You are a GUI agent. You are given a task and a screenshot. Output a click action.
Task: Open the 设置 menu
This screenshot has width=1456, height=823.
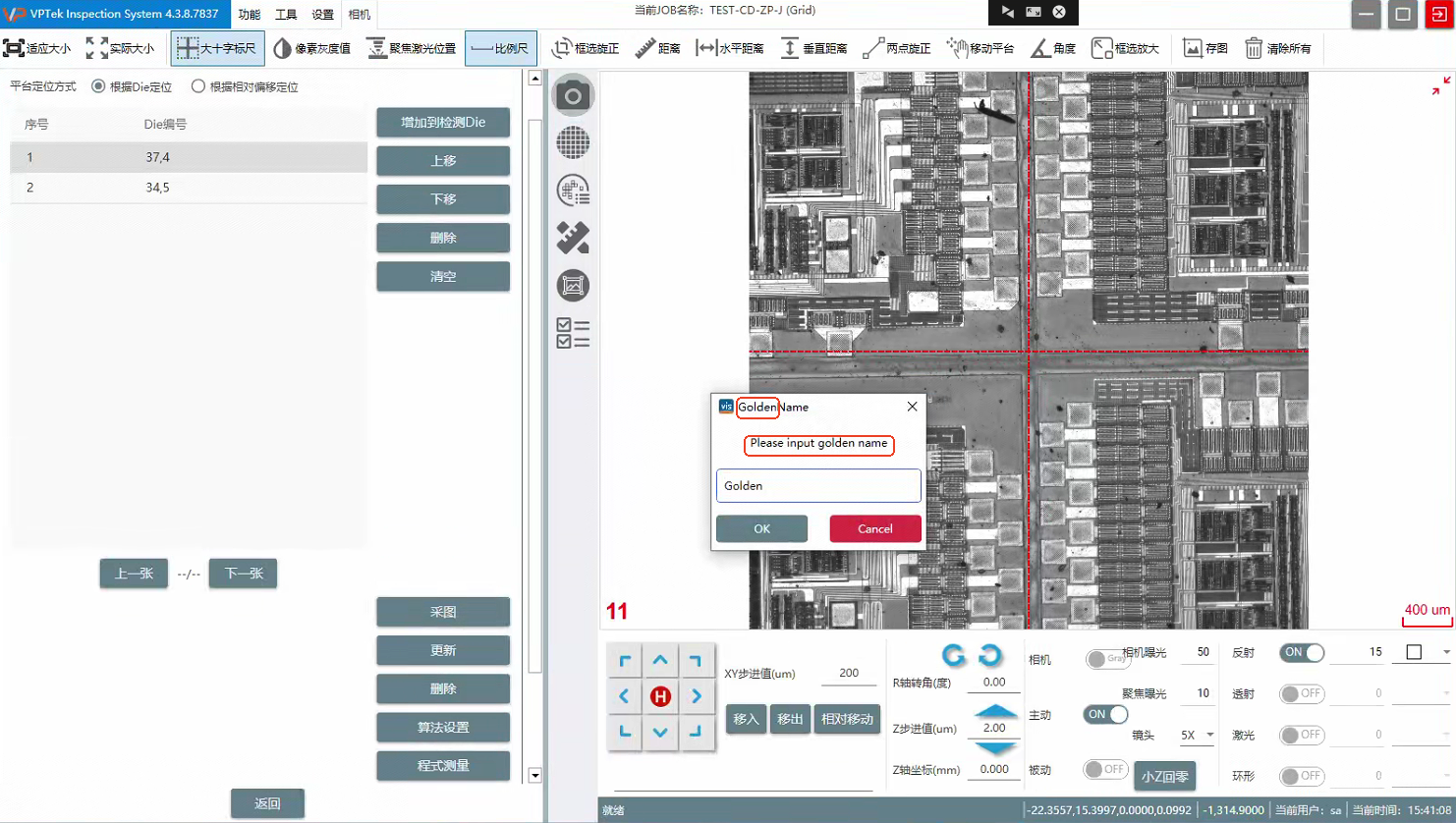pos(322,15)
